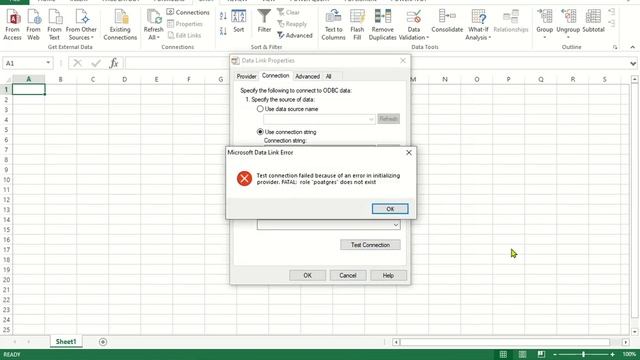Toggle the Filter funnel icon
Screen dimensions: 640x360
(264, 21)
